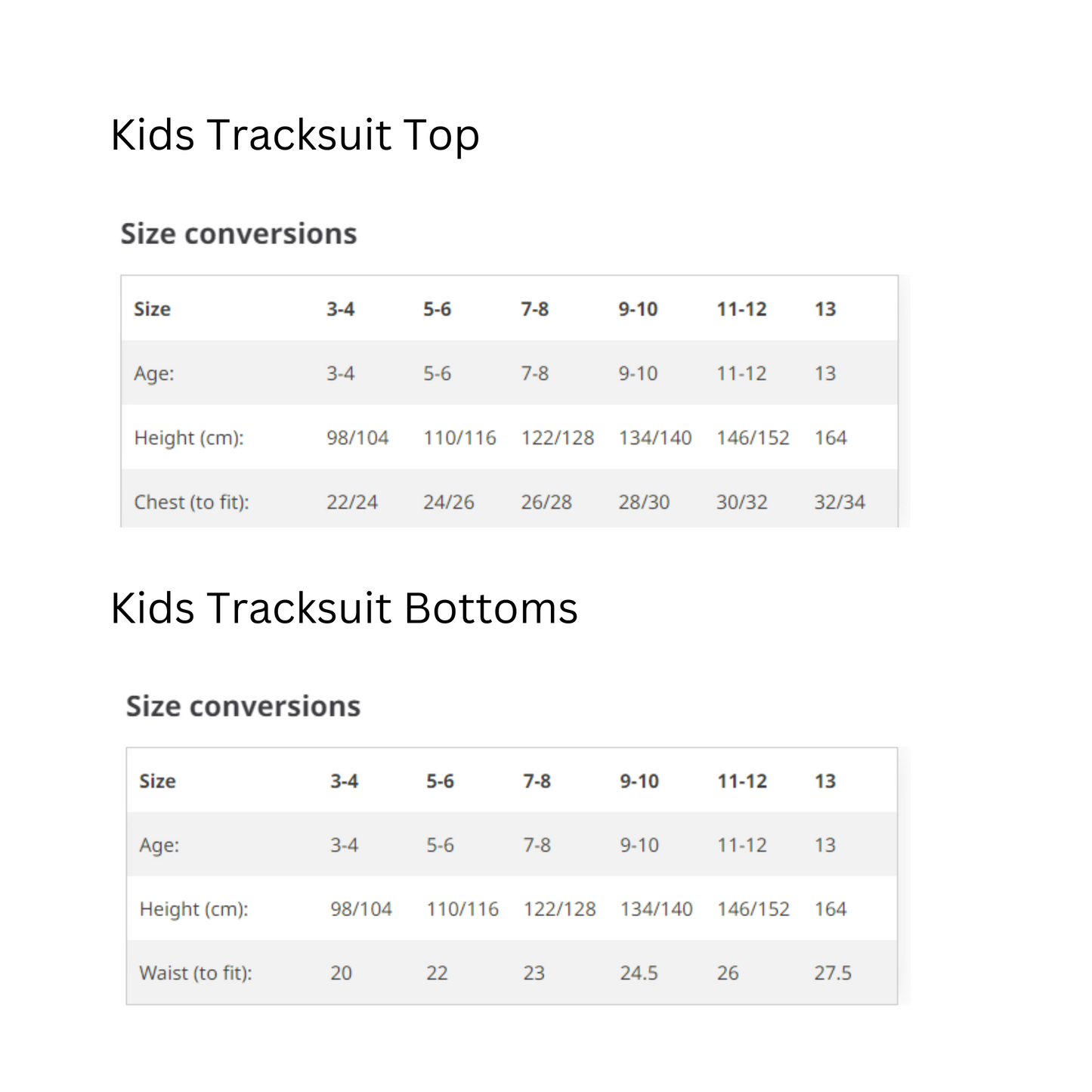Click Age label in bottoms table
The width and height of the screenshot is (1092, 1092).
tap(159, 845)
